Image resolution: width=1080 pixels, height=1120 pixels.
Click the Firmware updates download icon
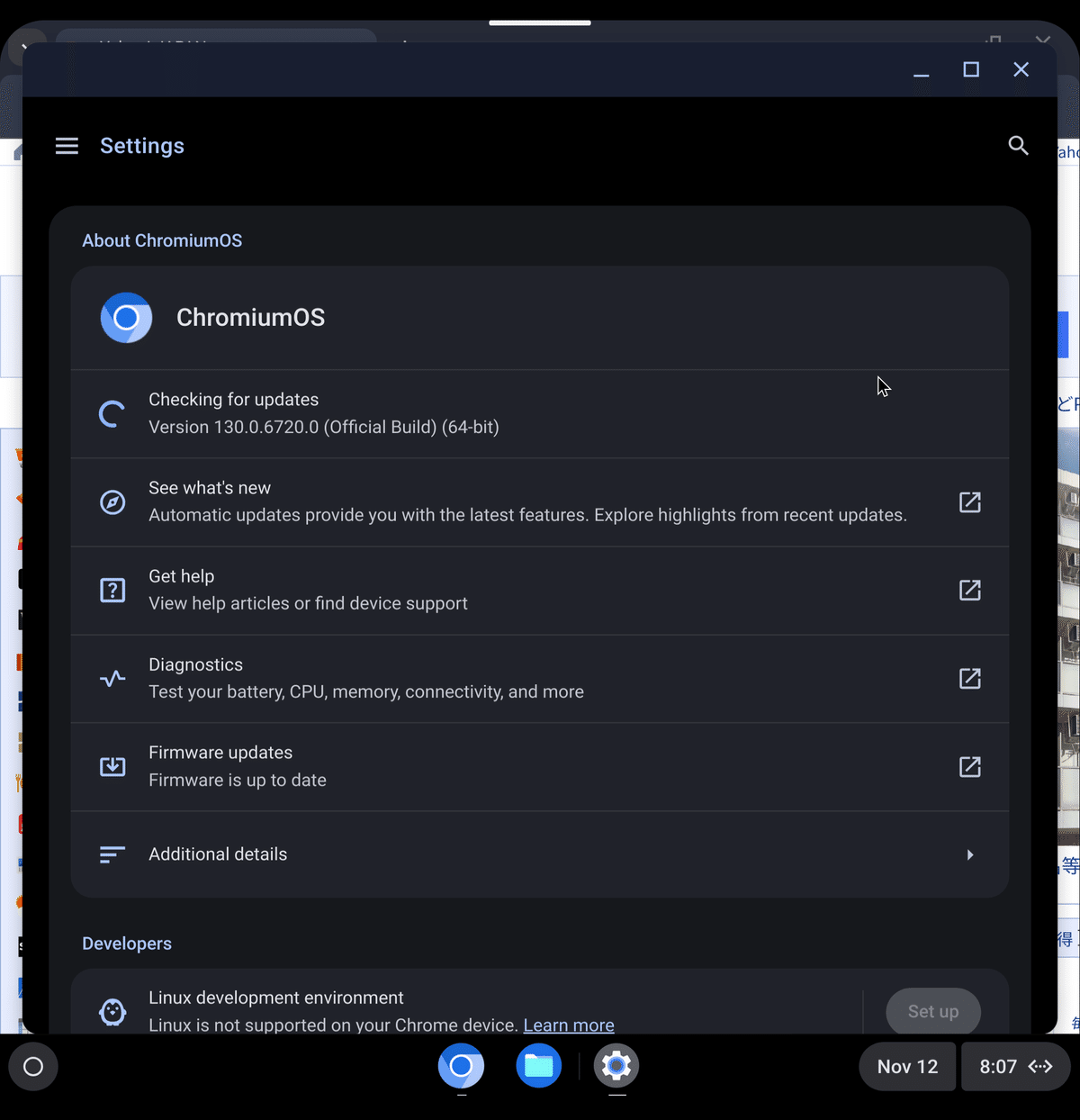click(112, 766)
